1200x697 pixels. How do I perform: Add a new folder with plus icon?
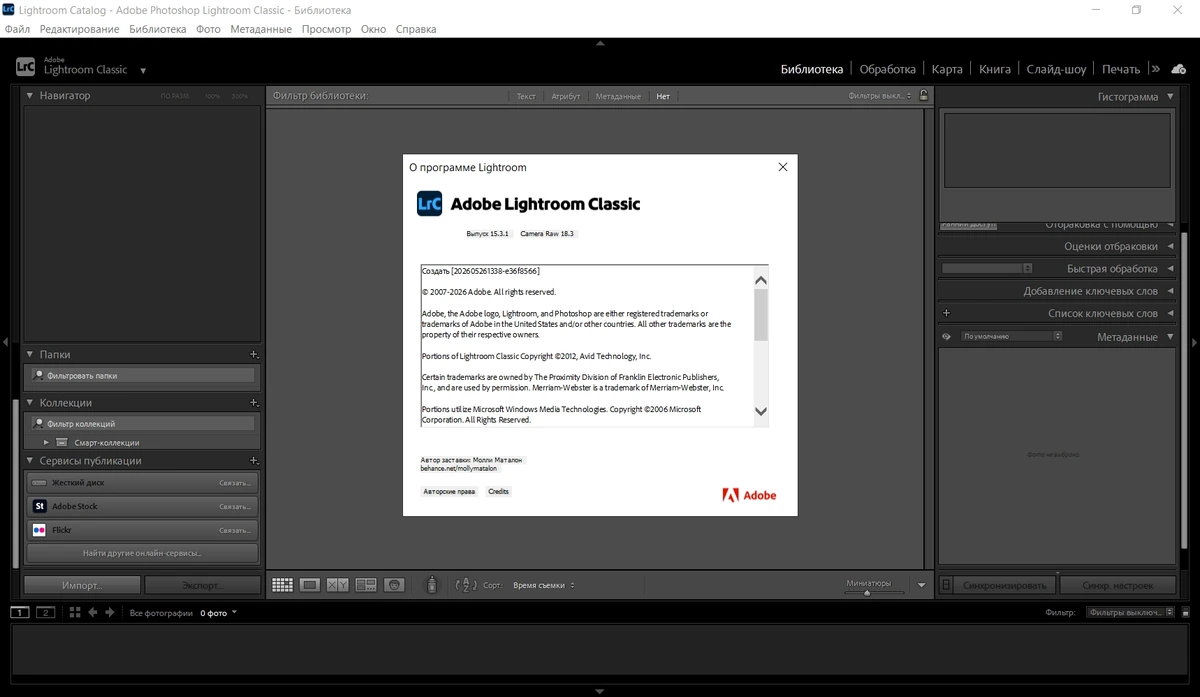[254, 354]
